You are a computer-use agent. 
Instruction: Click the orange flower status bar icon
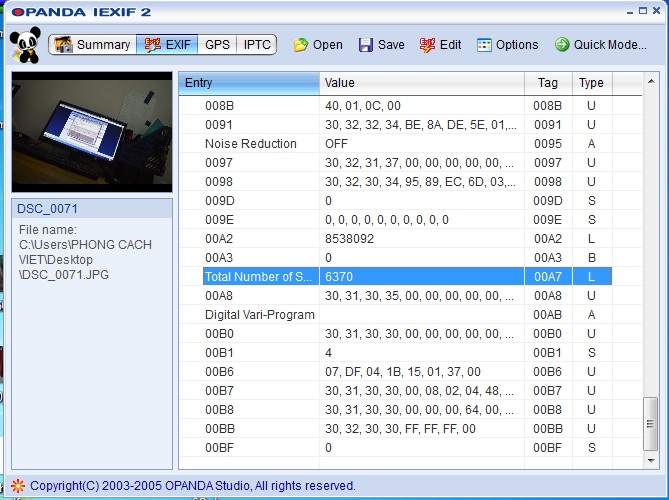point(17,486)
